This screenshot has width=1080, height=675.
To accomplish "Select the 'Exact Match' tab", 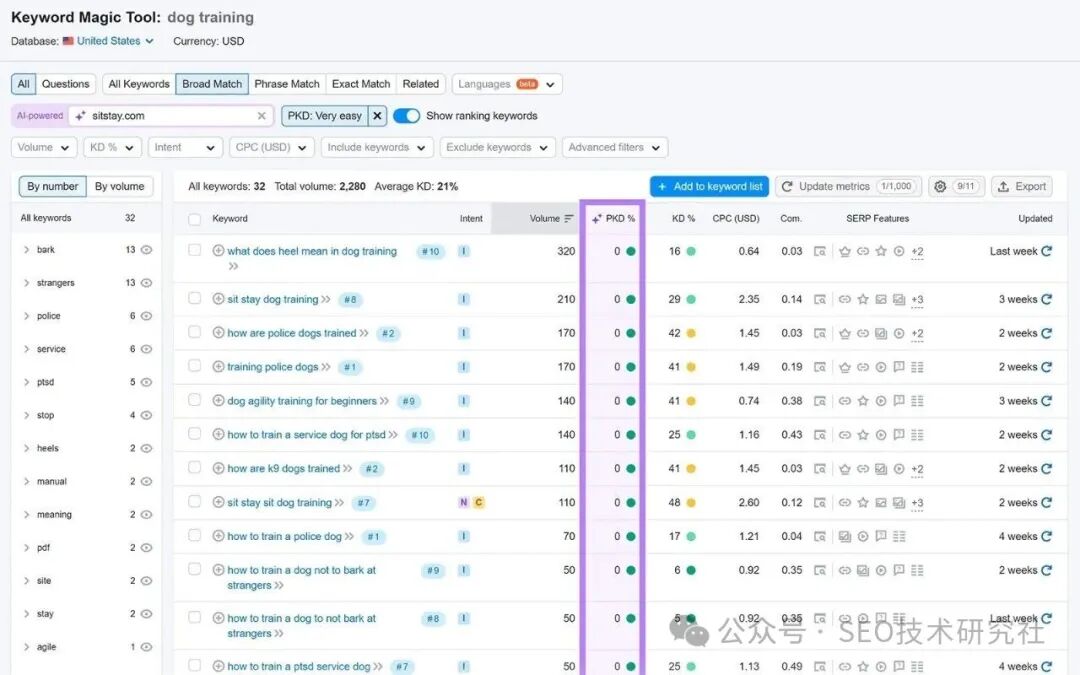I will click(x=361, y=84).
